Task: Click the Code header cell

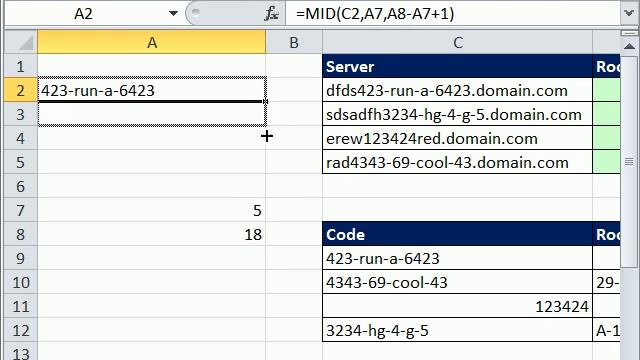Action: tap(457, 234)
